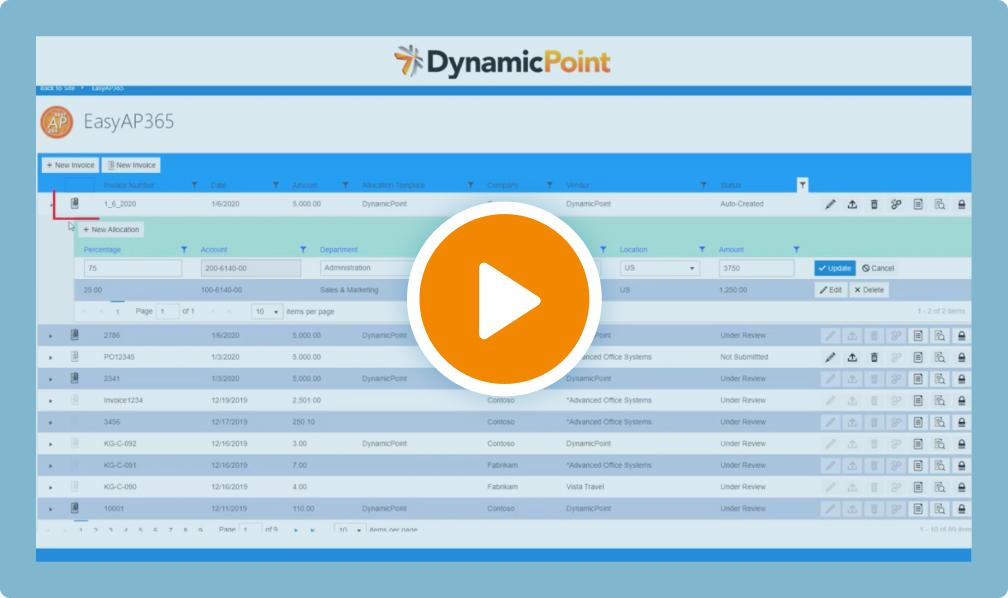Click the blue Update button
The width and height of the screenshot is (1008, 598).
coord(834,268)
